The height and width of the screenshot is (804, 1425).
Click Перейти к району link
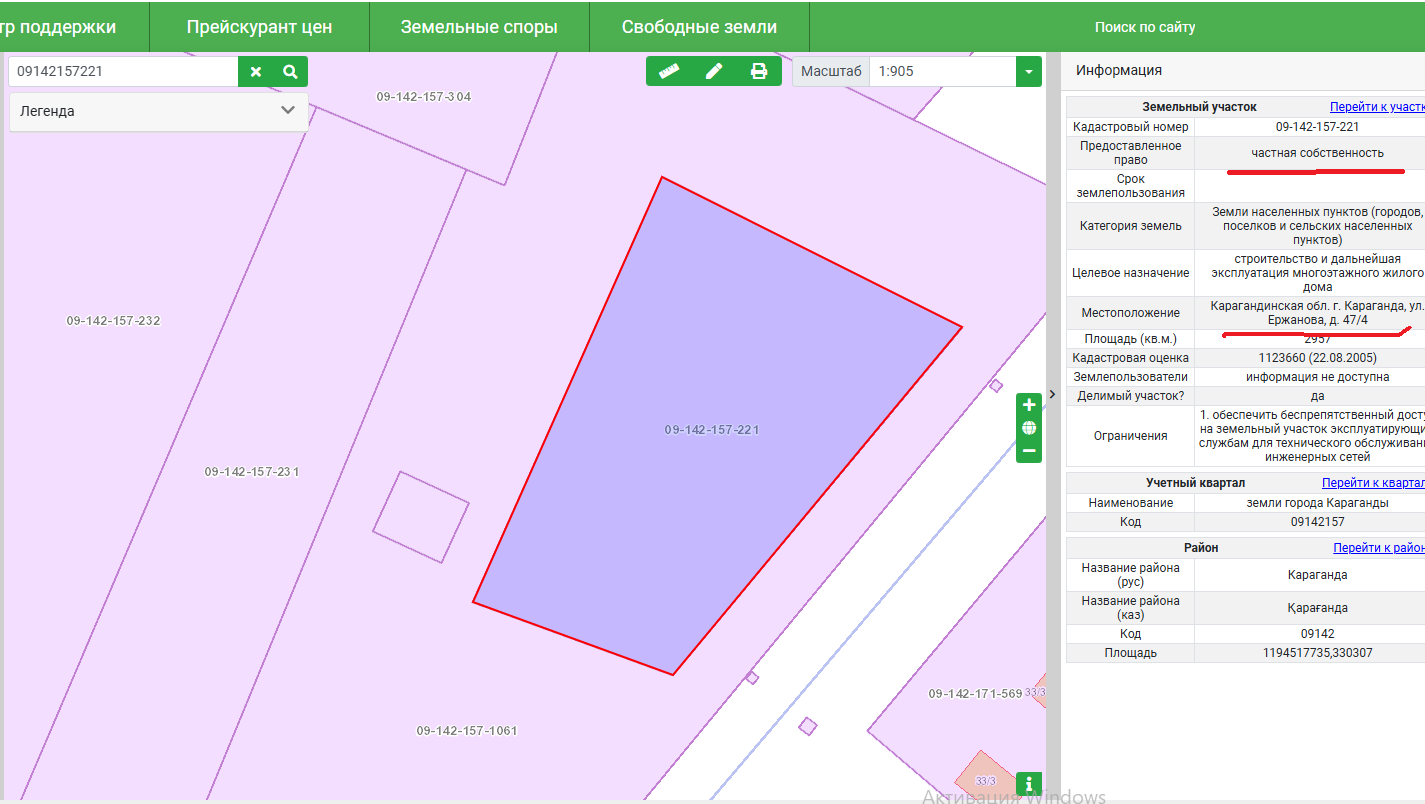(x=1378, y=548)
